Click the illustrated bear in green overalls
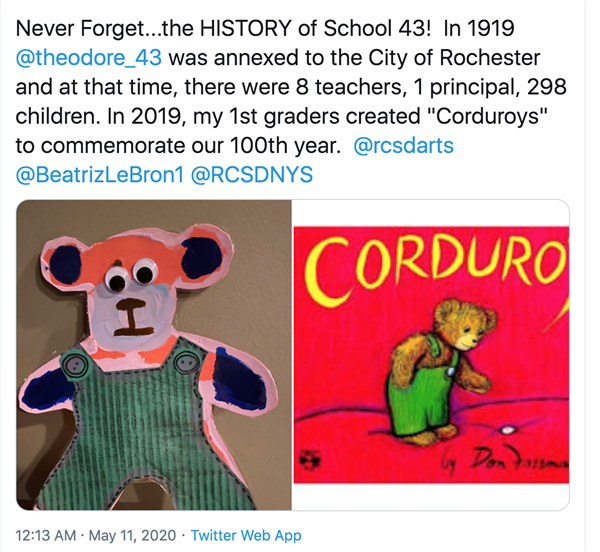Viewport: 600px width, 552px height. 440,370
